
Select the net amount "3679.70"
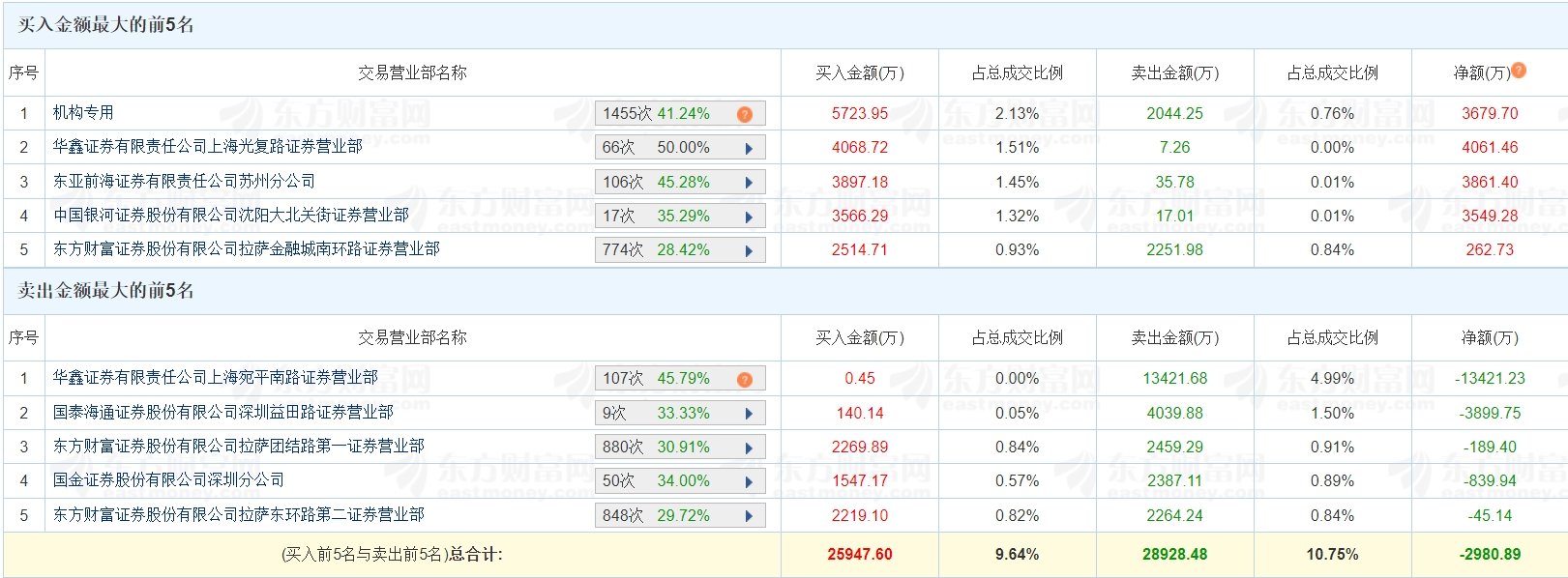(x=1491, y=114)
